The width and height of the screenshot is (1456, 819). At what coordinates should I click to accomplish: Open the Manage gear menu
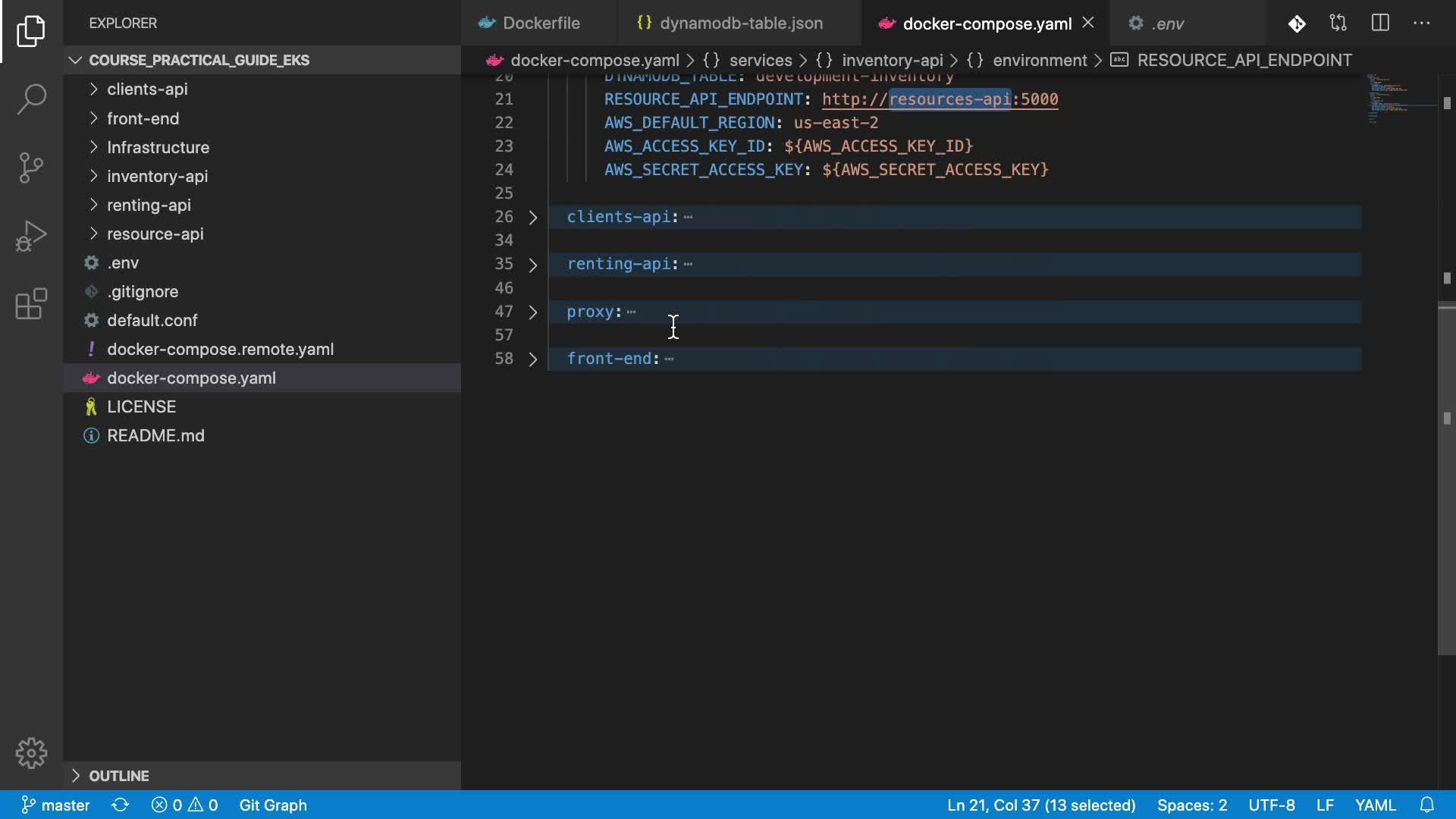point(31,753)
